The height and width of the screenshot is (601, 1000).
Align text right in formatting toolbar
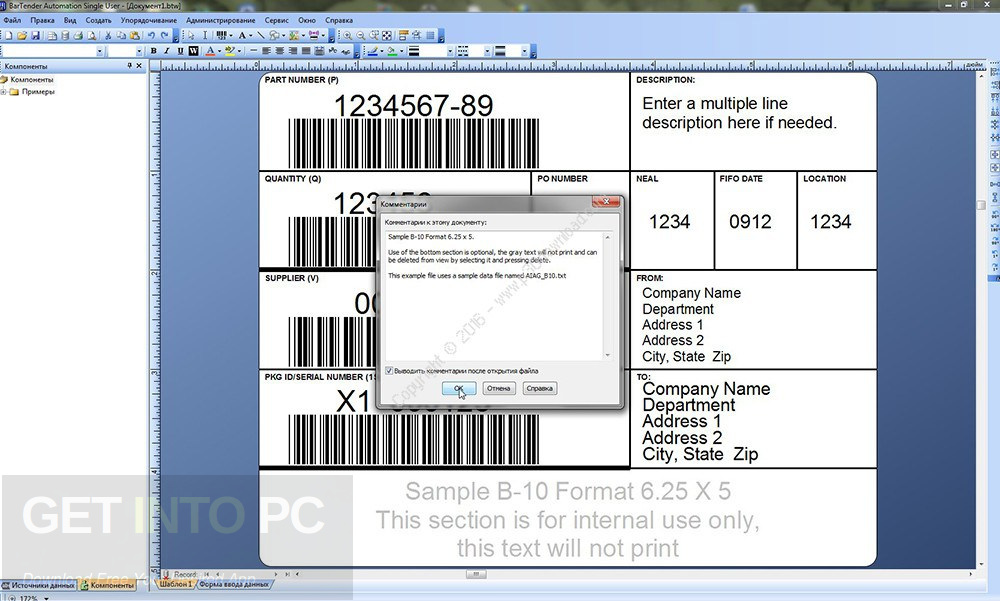[x=293, y=50]
